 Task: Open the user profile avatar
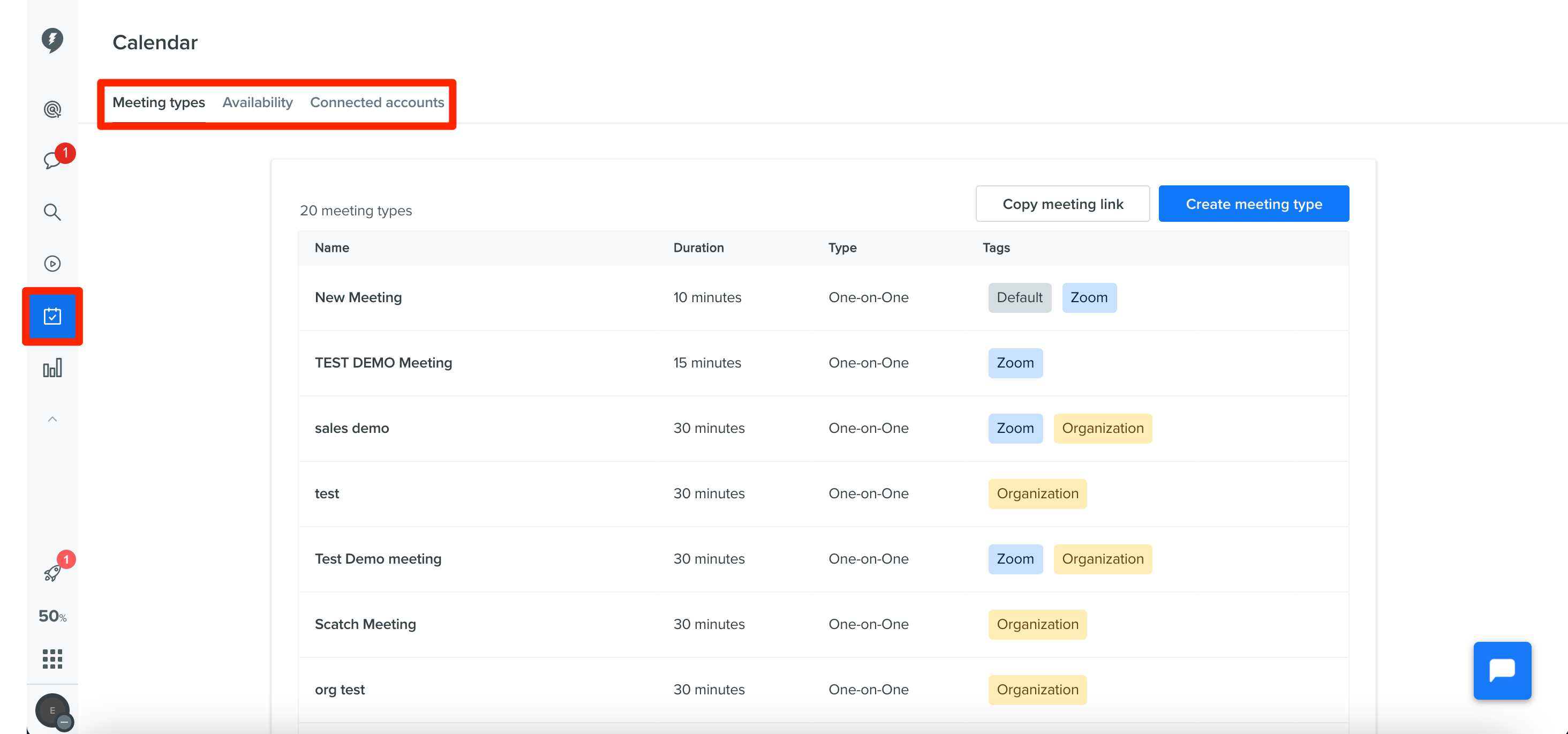(x=52, y=710)
